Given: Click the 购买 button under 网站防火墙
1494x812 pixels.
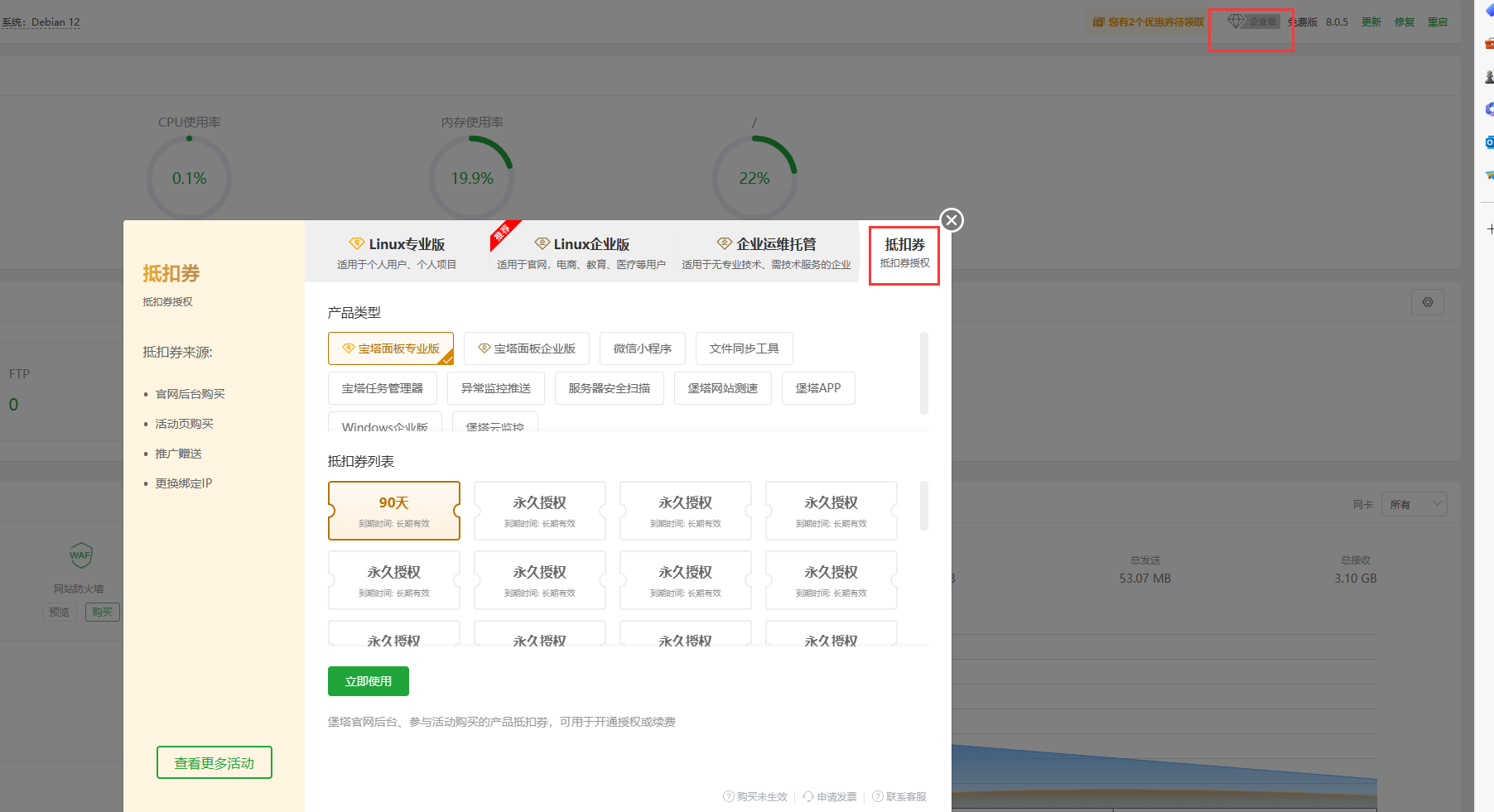Looking at the screenshot, I should (103, 613).
